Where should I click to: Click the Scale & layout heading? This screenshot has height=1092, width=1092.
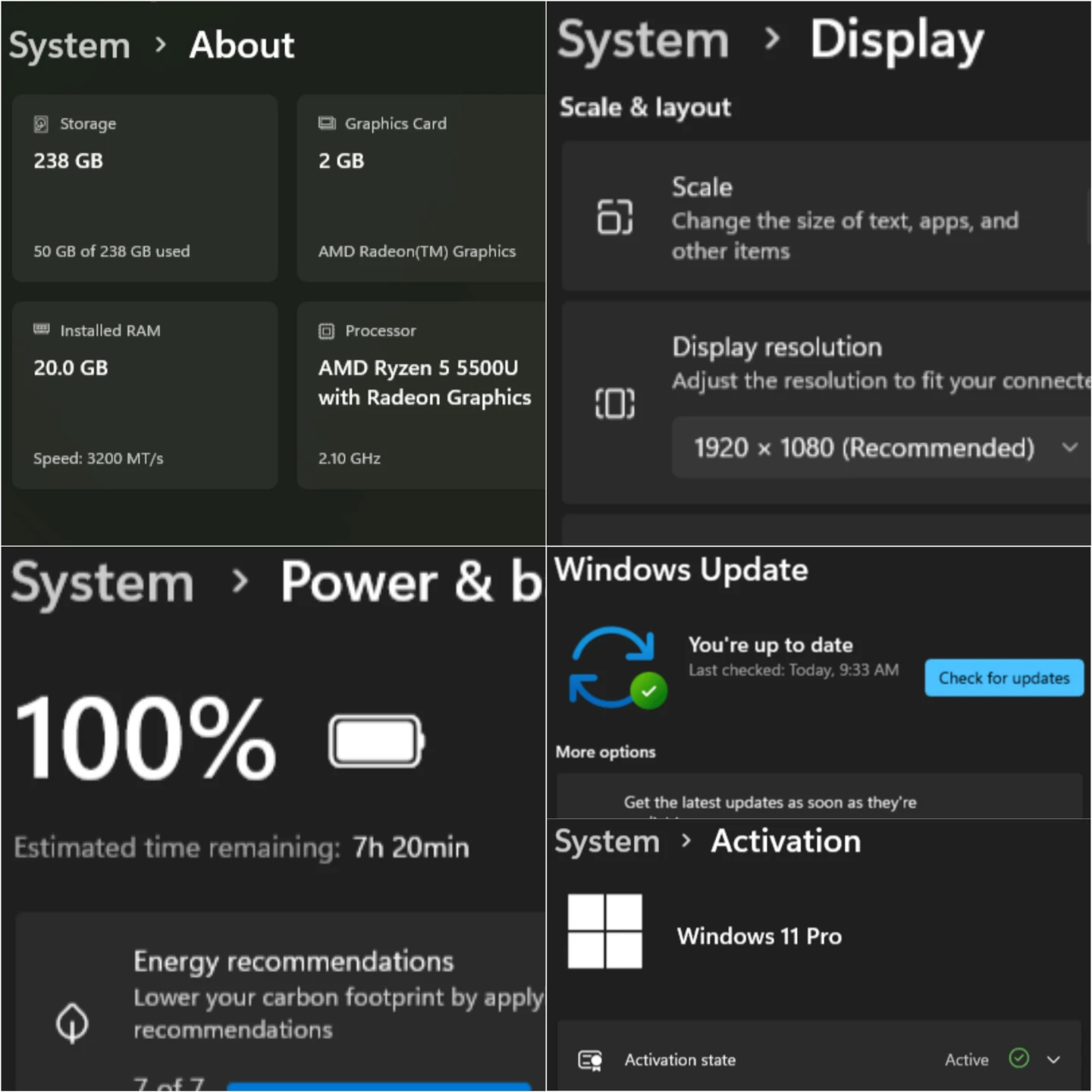(645, 108)
